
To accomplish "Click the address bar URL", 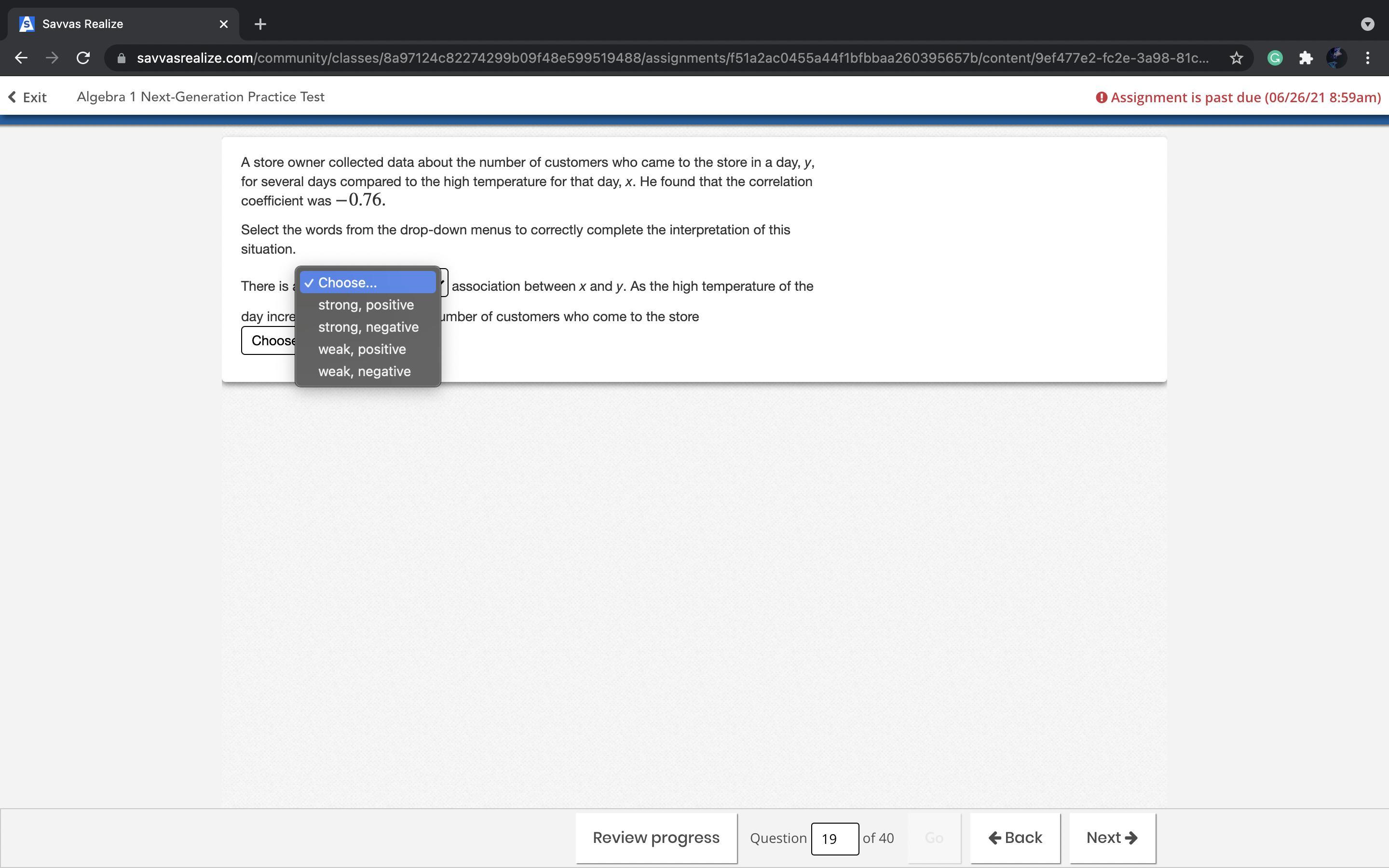I will 673,58.
